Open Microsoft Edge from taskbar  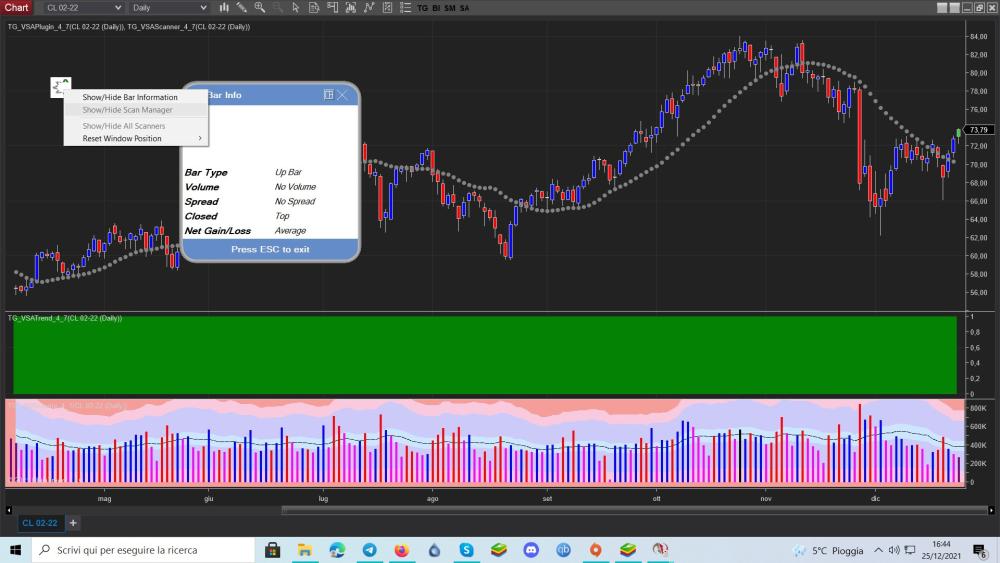tap(337, 550)
